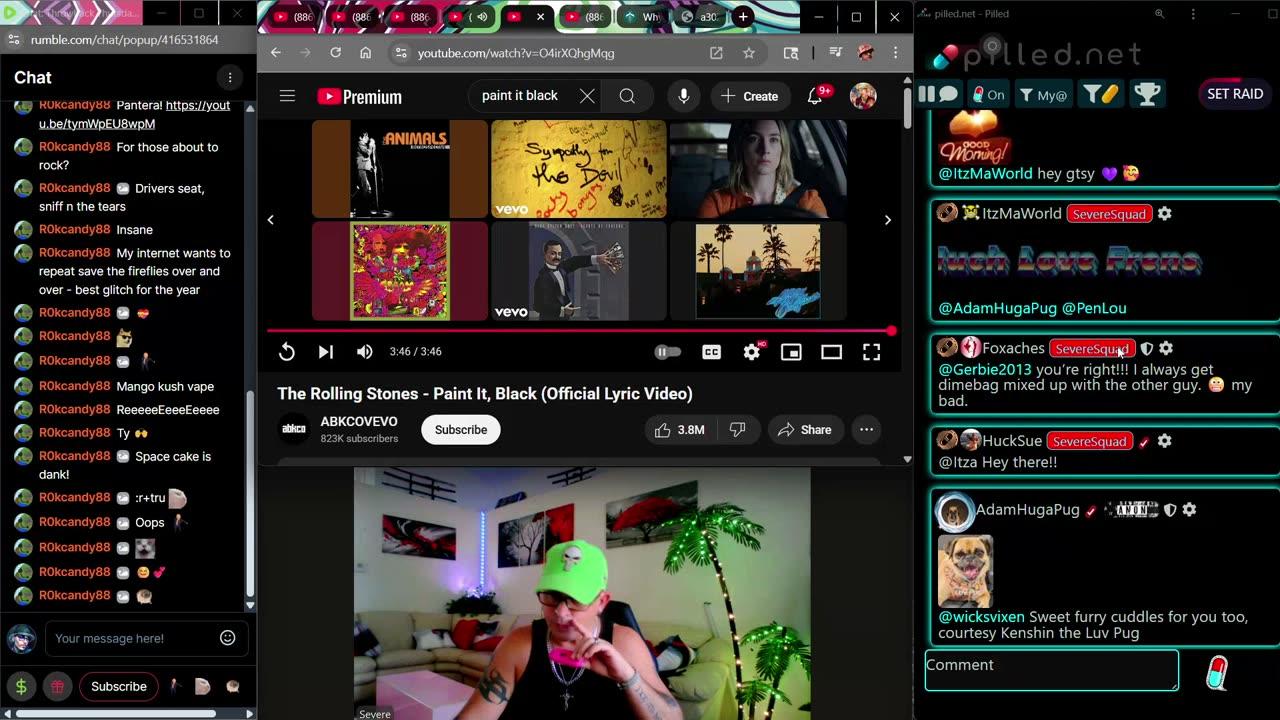Send a rant with dollar icon
Screen dimensions: 1280x720
21,687
